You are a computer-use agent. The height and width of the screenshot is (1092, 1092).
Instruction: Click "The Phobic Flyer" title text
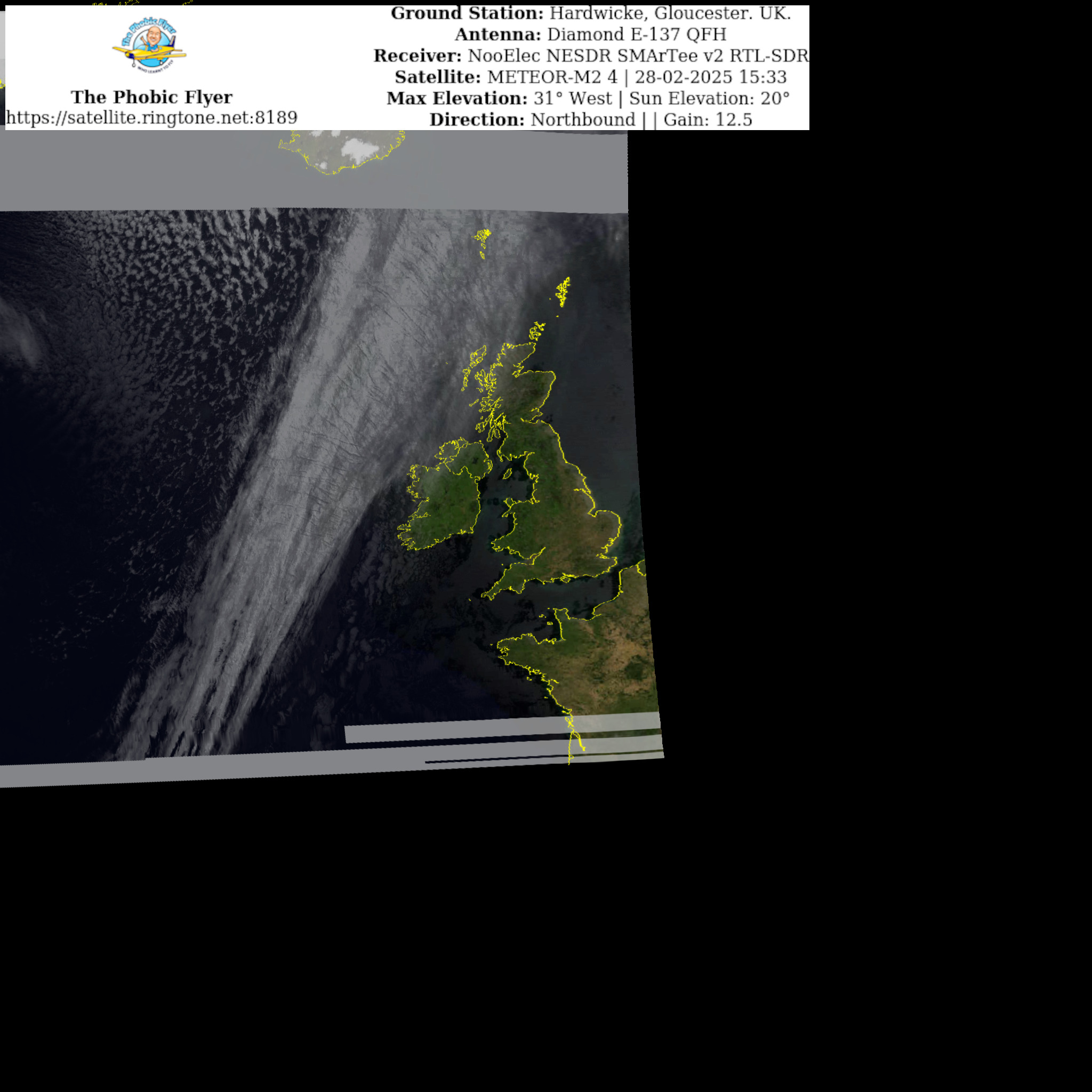pyautogui.click(x=151, y=97)
